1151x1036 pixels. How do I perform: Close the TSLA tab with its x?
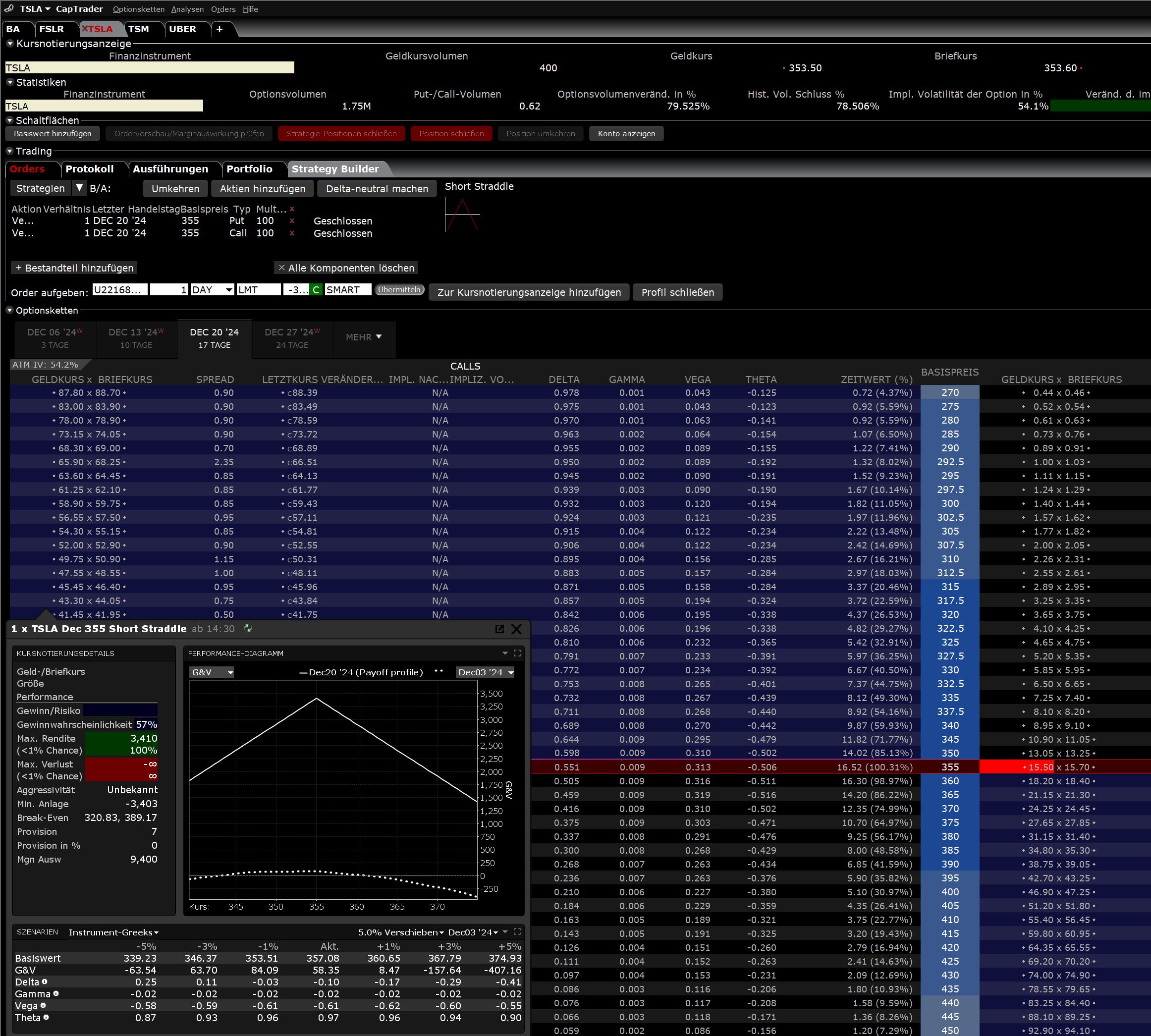pyautogui.click(x=85, y=29)
